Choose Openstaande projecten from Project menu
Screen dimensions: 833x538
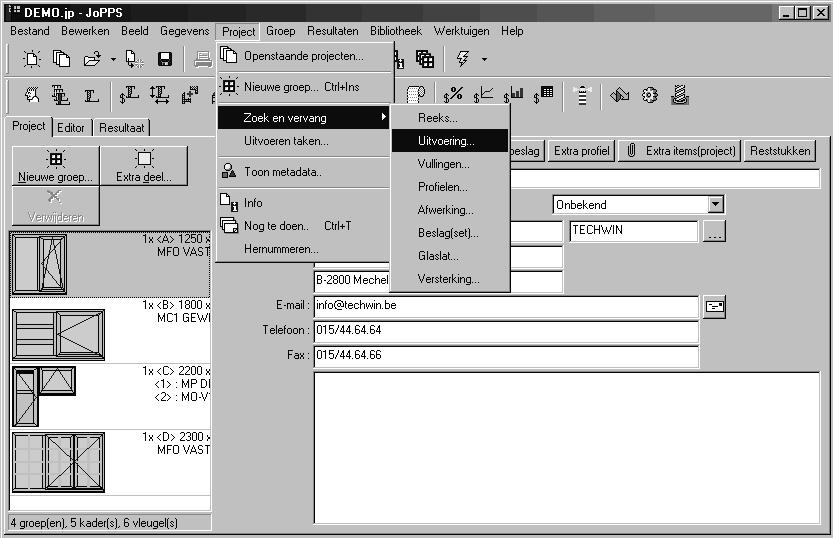click(x=305, y=56)
